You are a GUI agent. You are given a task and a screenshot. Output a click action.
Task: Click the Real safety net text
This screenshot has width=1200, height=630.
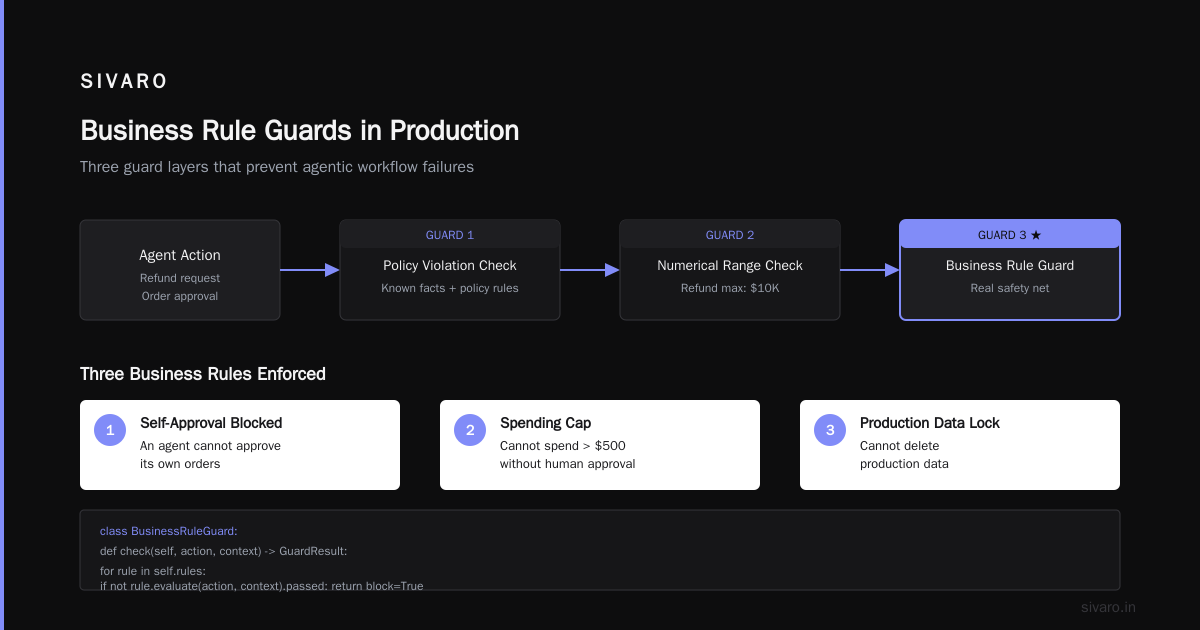tap(1010, 288)
